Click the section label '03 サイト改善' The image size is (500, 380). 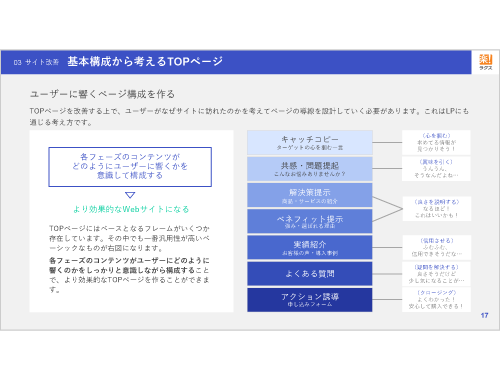[x=36, y=62]
